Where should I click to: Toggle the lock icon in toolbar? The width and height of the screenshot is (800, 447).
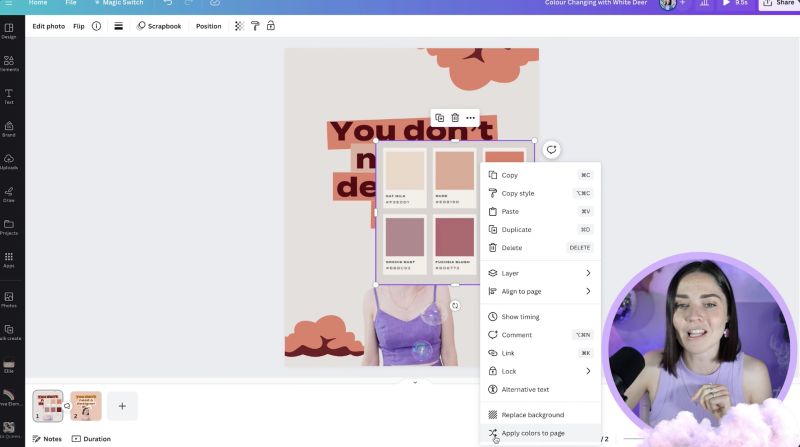[x=271, y=26]
